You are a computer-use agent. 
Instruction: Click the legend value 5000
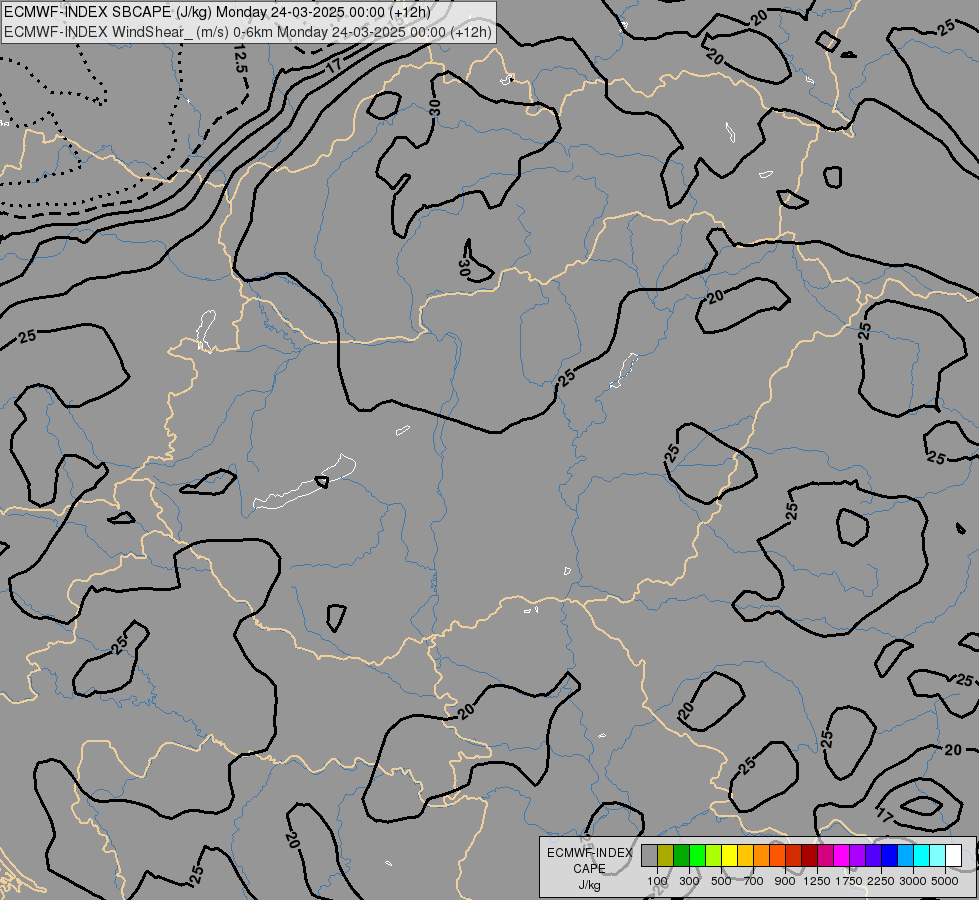945,881
